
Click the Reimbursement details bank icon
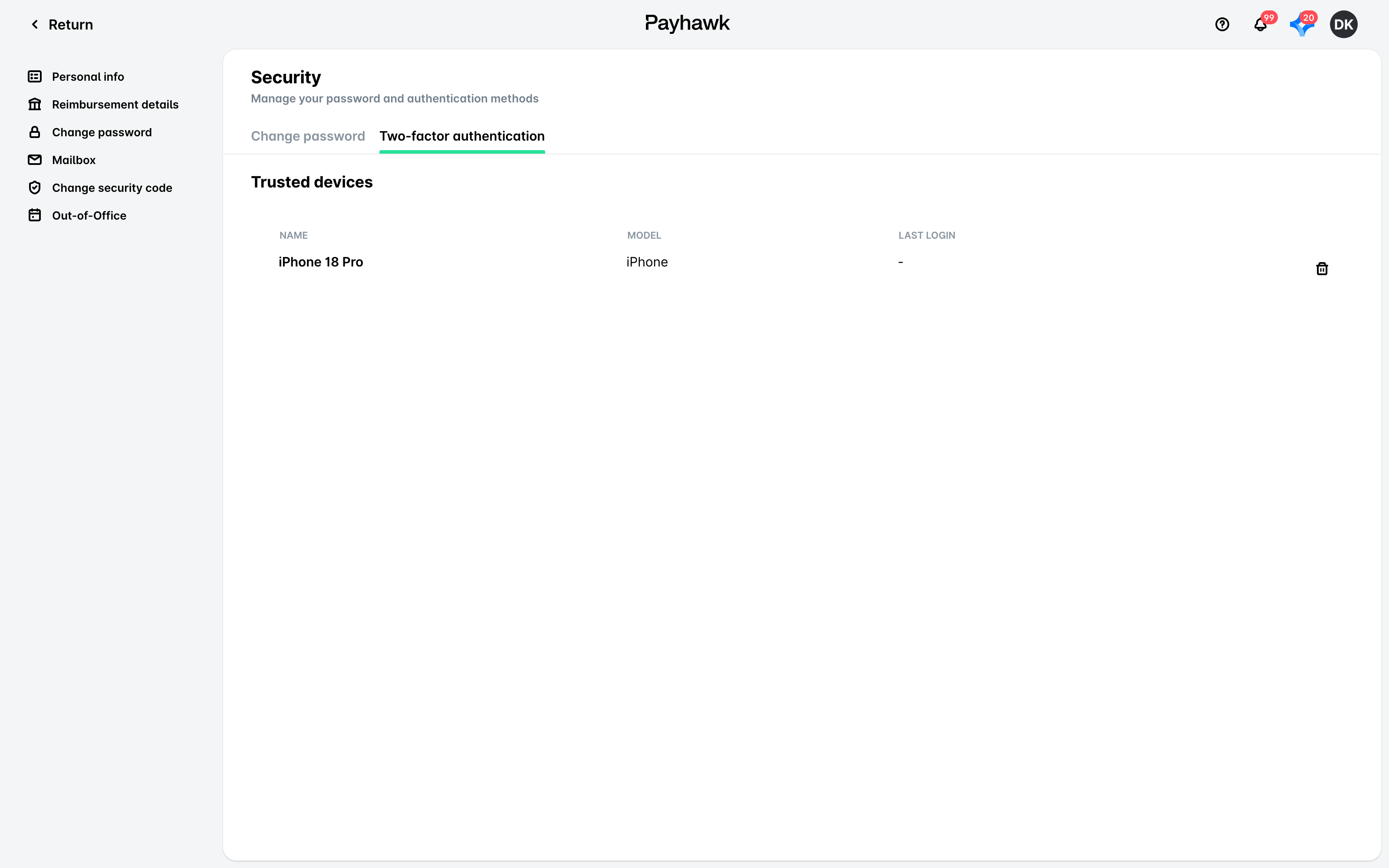(35, 105)
